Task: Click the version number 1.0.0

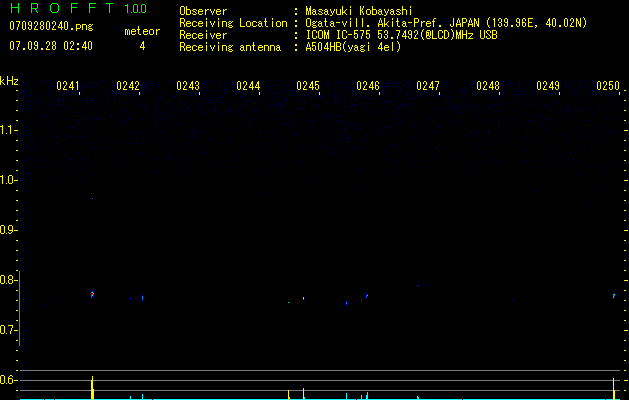Action: [x=136, y=8]
